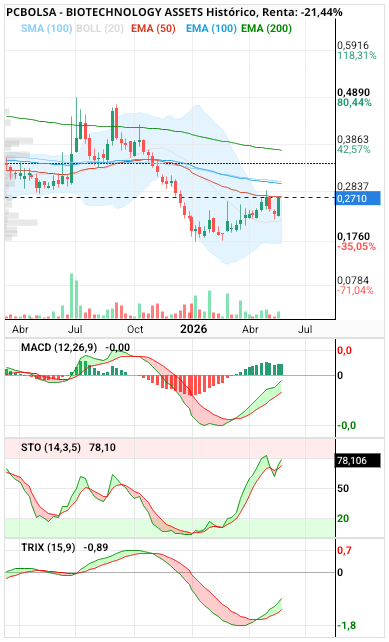Click the Jul label left of Oct
Image resolution: width=389 pixels, height=642 pixels.
[75, 329]
